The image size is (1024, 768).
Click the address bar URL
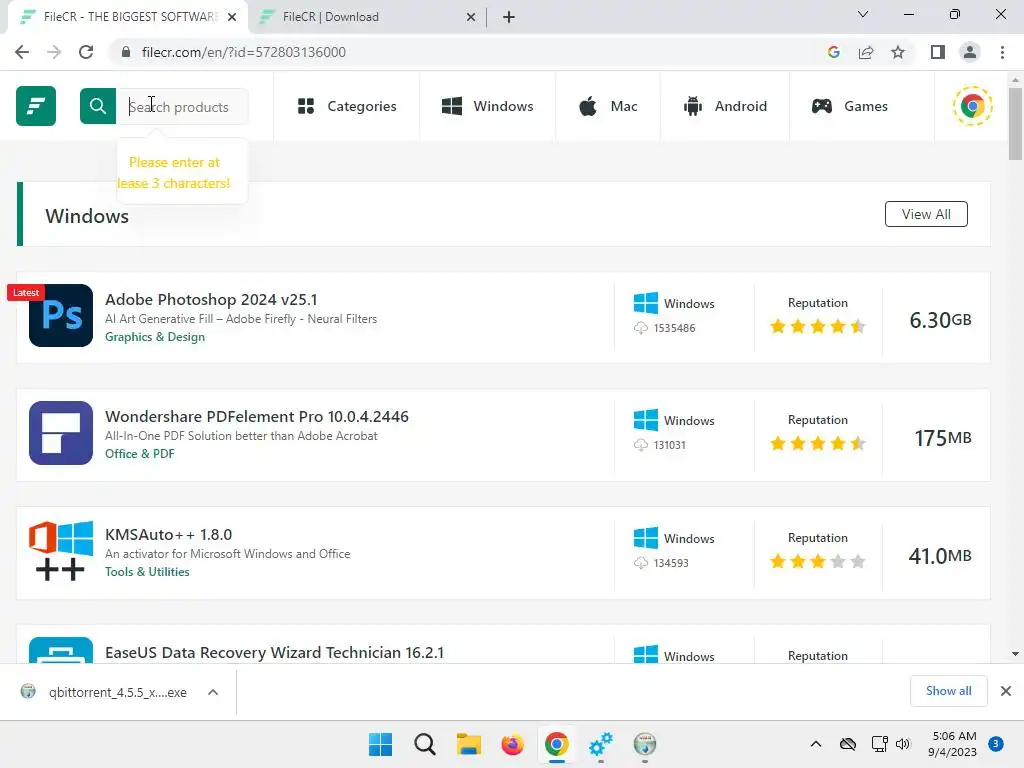click(x=244, y=52)
